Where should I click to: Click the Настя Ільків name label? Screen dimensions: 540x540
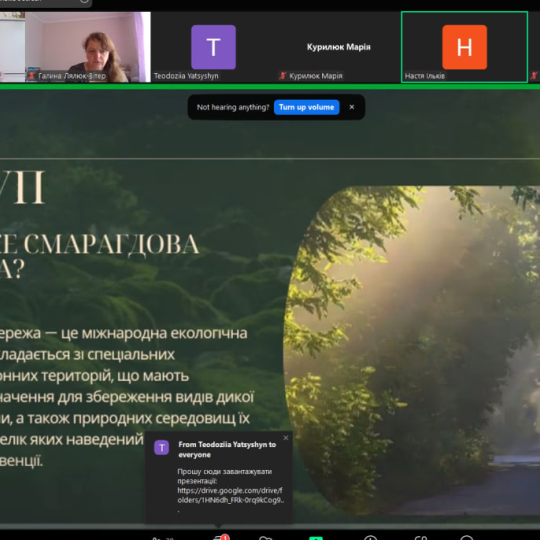point(425,76)
